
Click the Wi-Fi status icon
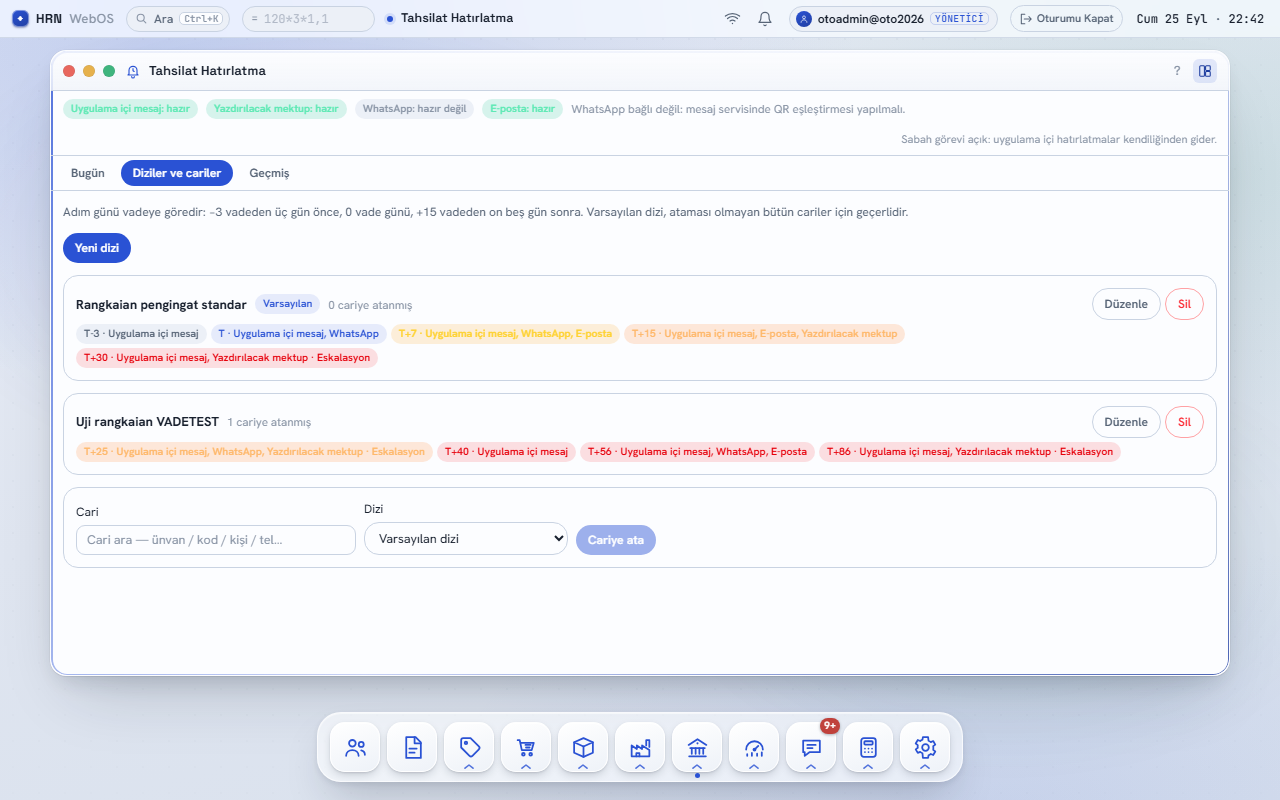click(733, 18)
